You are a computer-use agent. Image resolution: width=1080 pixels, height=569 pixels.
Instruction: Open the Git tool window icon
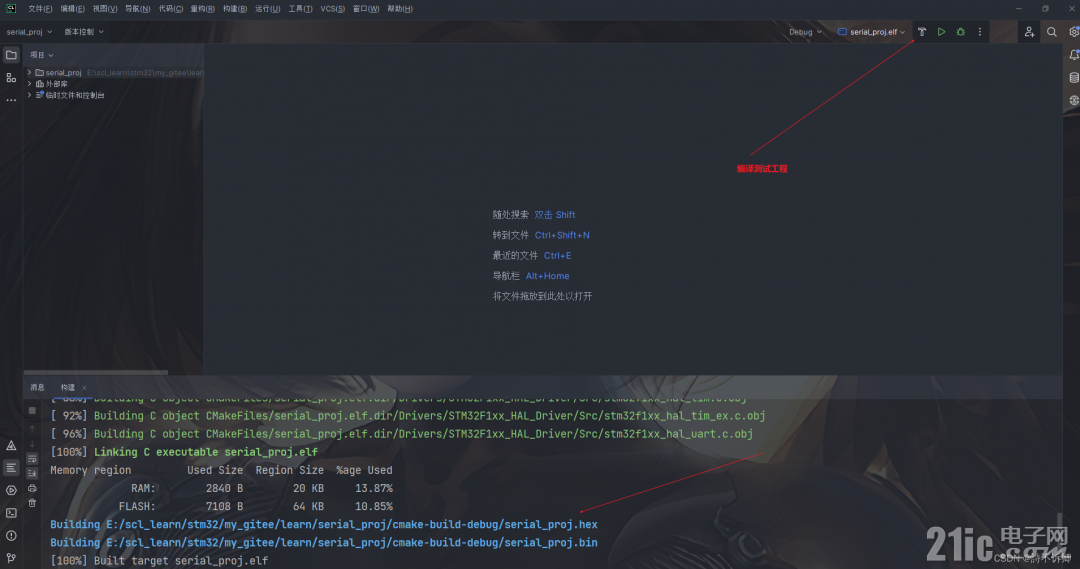pos(11,557)
